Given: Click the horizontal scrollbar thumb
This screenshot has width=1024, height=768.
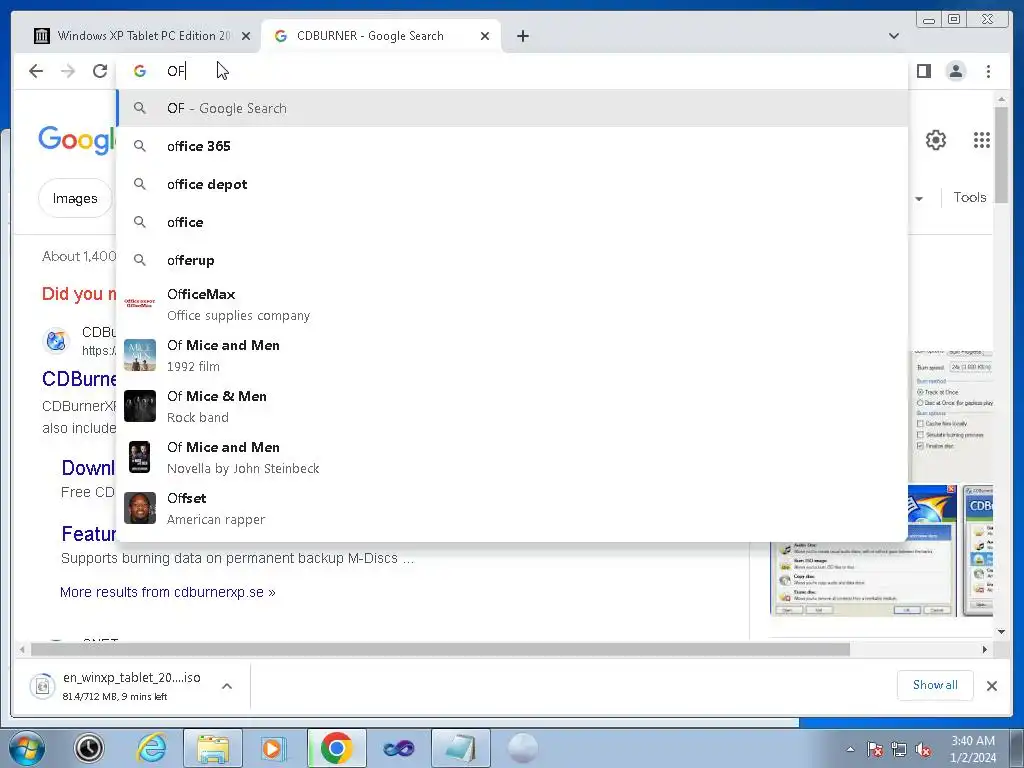Looking at the screenshot, I should tap(440, 649).
